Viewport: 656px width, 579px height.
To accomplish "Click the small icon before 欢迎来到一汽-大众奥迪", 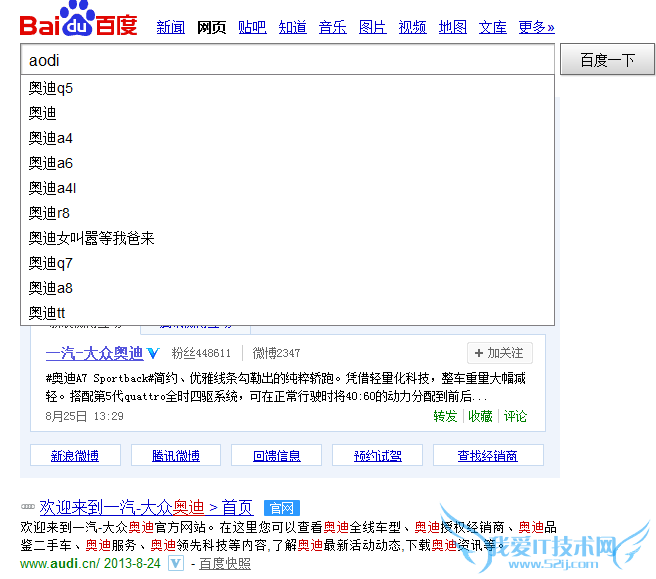I will click(28, 507).
